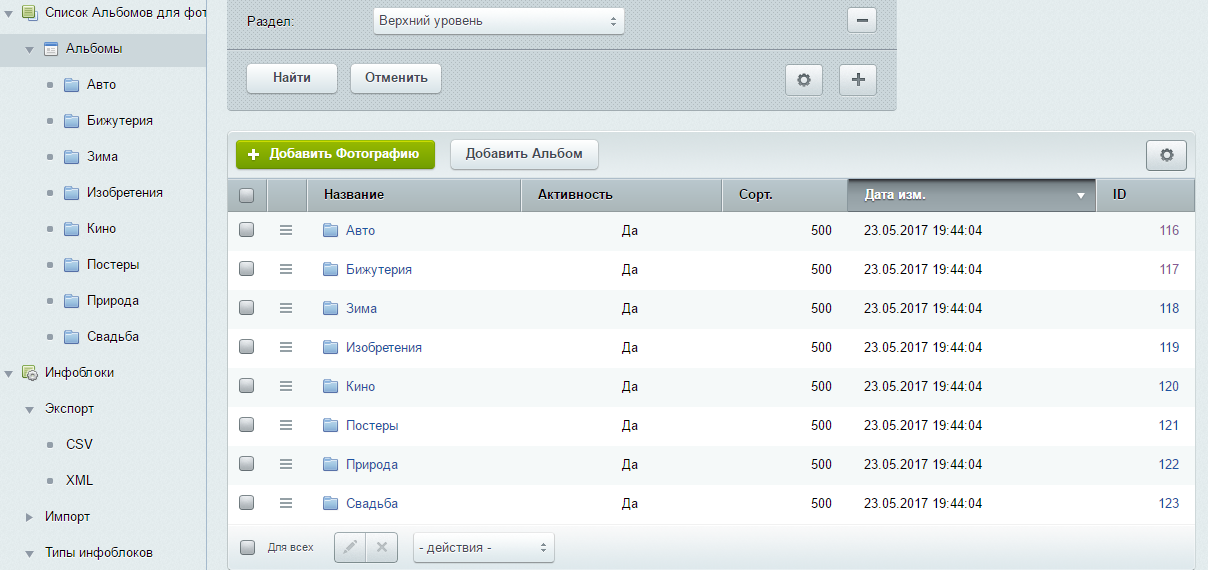Sort by the Дата изм. column header
This screenshot has width=1208, height=570.
(x=971, y=195)
